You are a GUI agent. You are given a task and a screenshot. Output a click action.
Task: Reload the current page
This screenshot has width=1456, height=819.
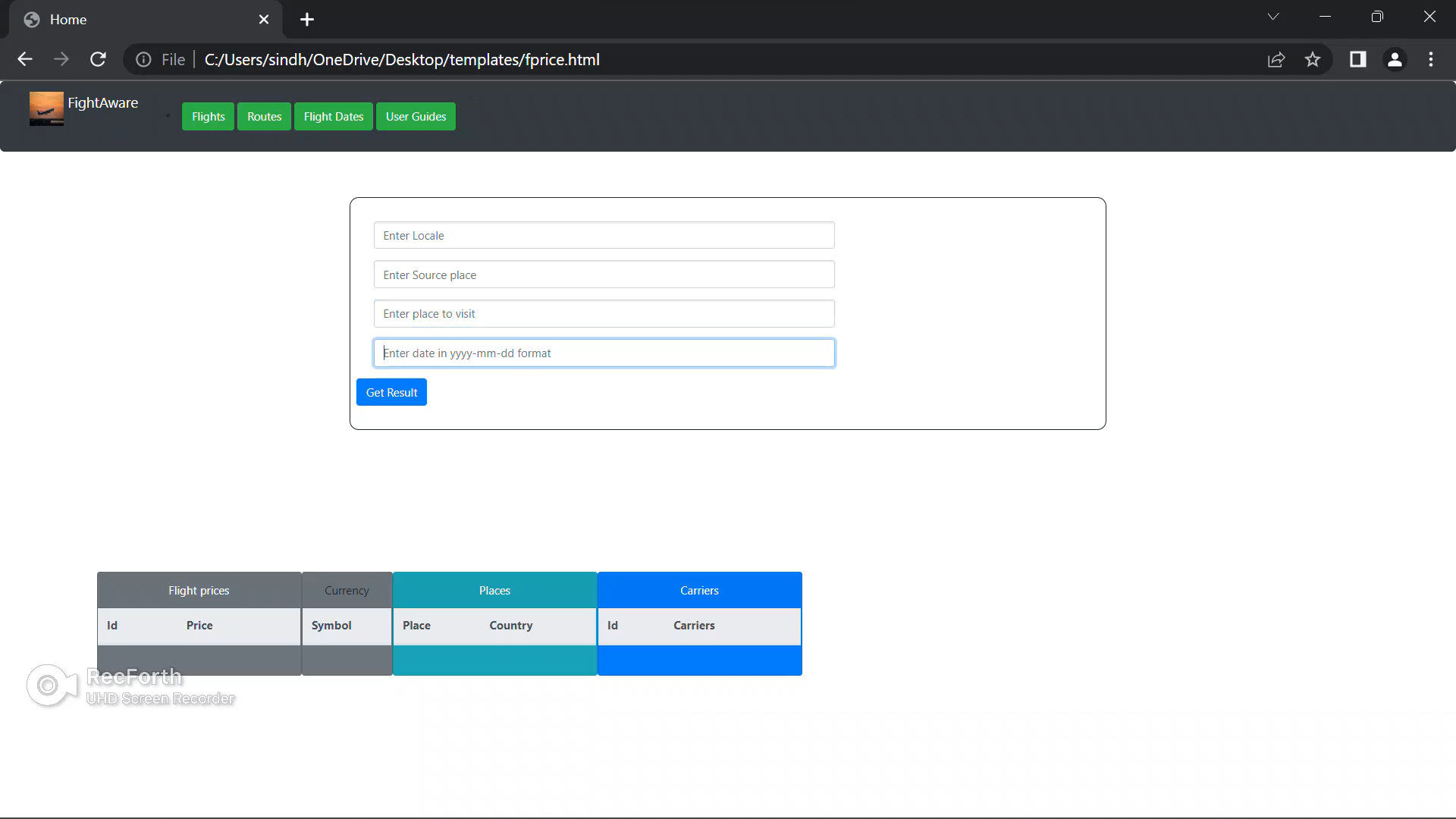(x=98, y=59)
